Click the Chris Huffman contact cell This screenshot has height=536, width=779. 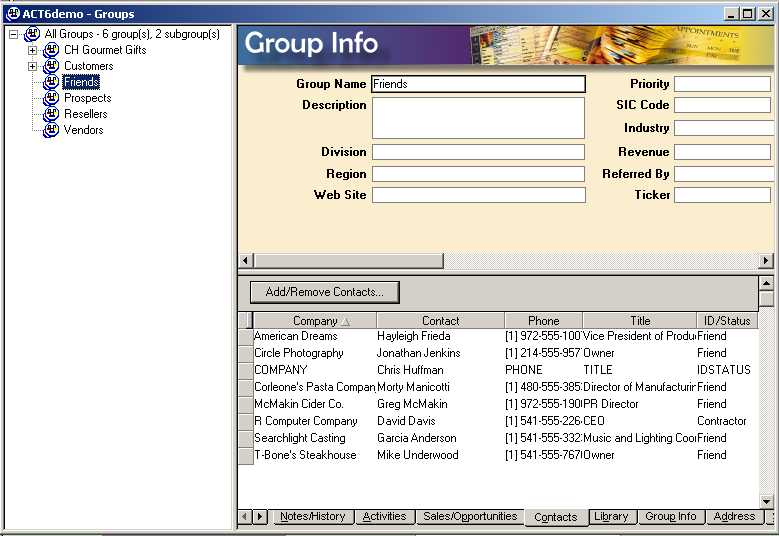pyautogui.click(x=440, y=370)
